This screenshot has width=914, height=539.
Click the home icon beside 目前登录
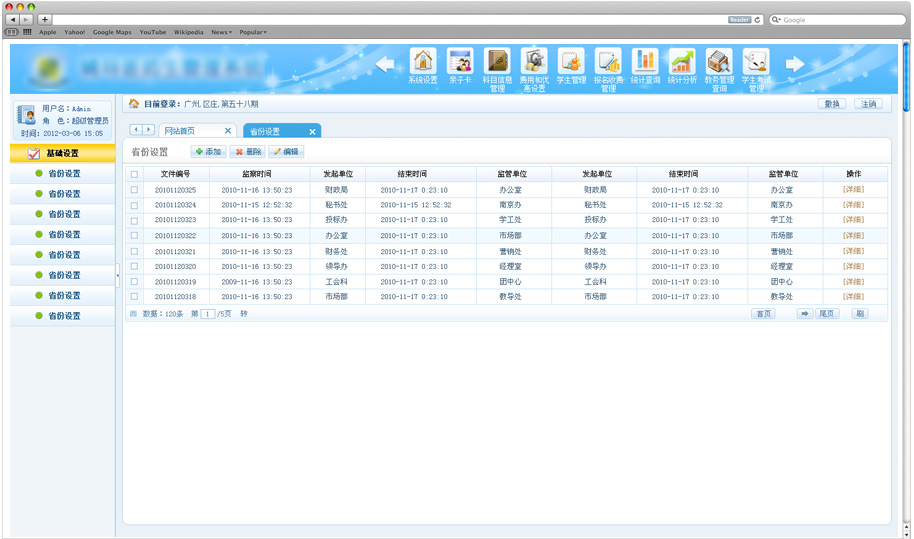134,104
